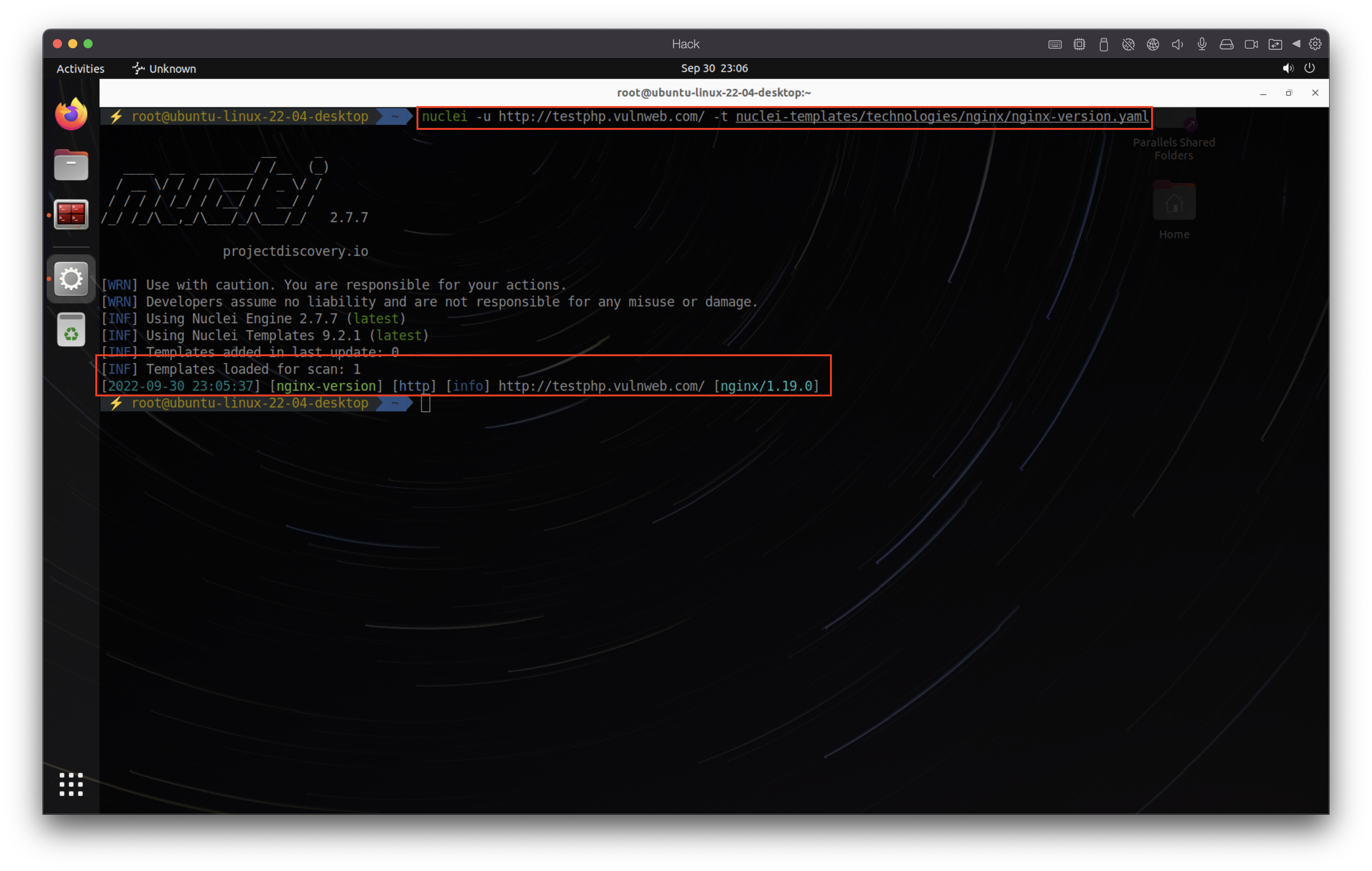1372x871 pixels.
Task: Open the CPU chip icon in toolbar
Action: [1079, 44]
